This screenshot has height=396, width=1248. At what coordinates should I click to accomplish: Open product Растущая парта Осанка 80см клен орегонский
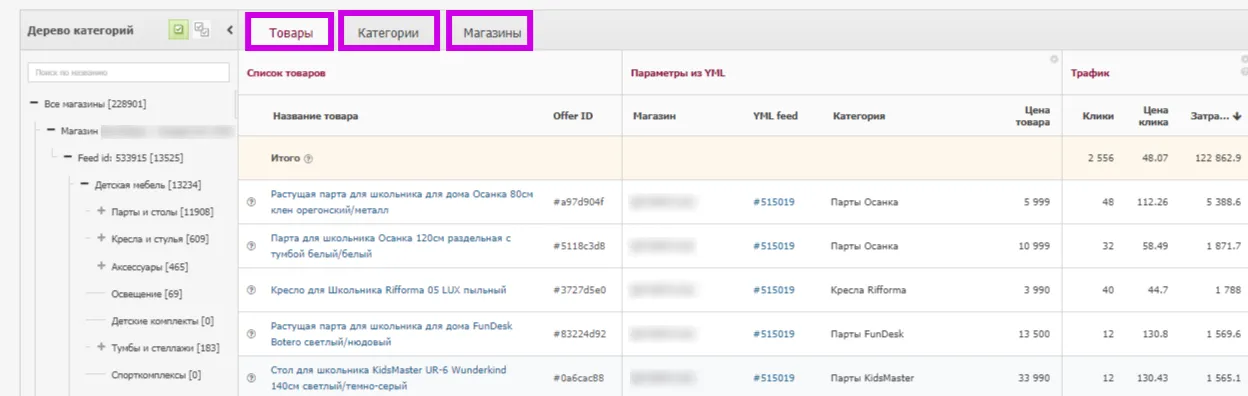click(x=403, y=202)
